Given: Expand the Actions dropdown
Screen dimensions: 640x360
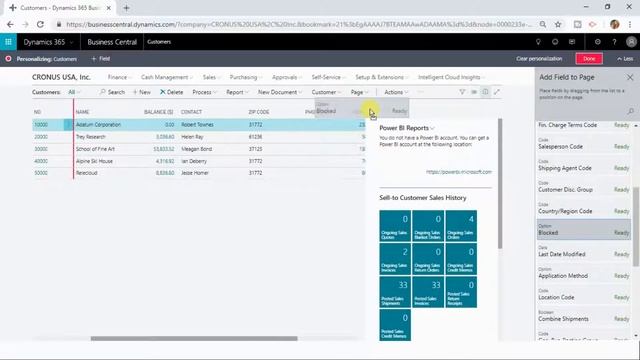Looking at the screenshot, I should pyautogui.click(x=396, y=92).
